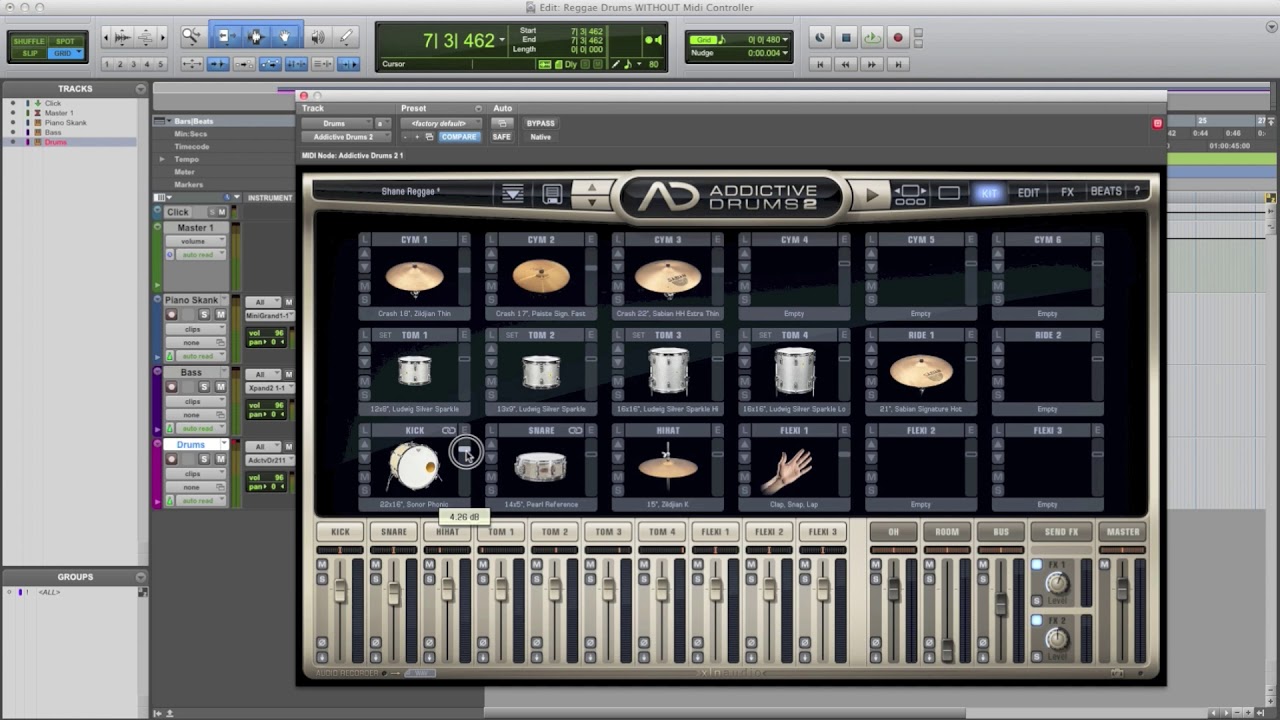Open Addictive Drums help question mark
The image size is (1280, 720).
tap(1137, 191)
